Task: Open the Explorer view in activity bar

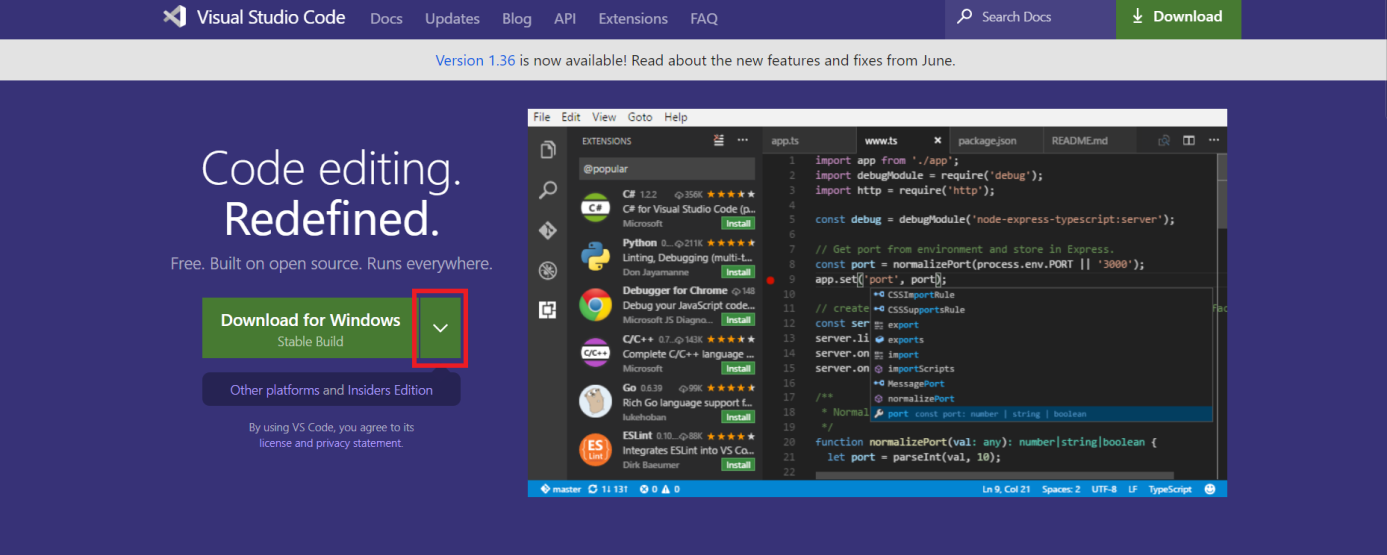Action: coord(547,150)
